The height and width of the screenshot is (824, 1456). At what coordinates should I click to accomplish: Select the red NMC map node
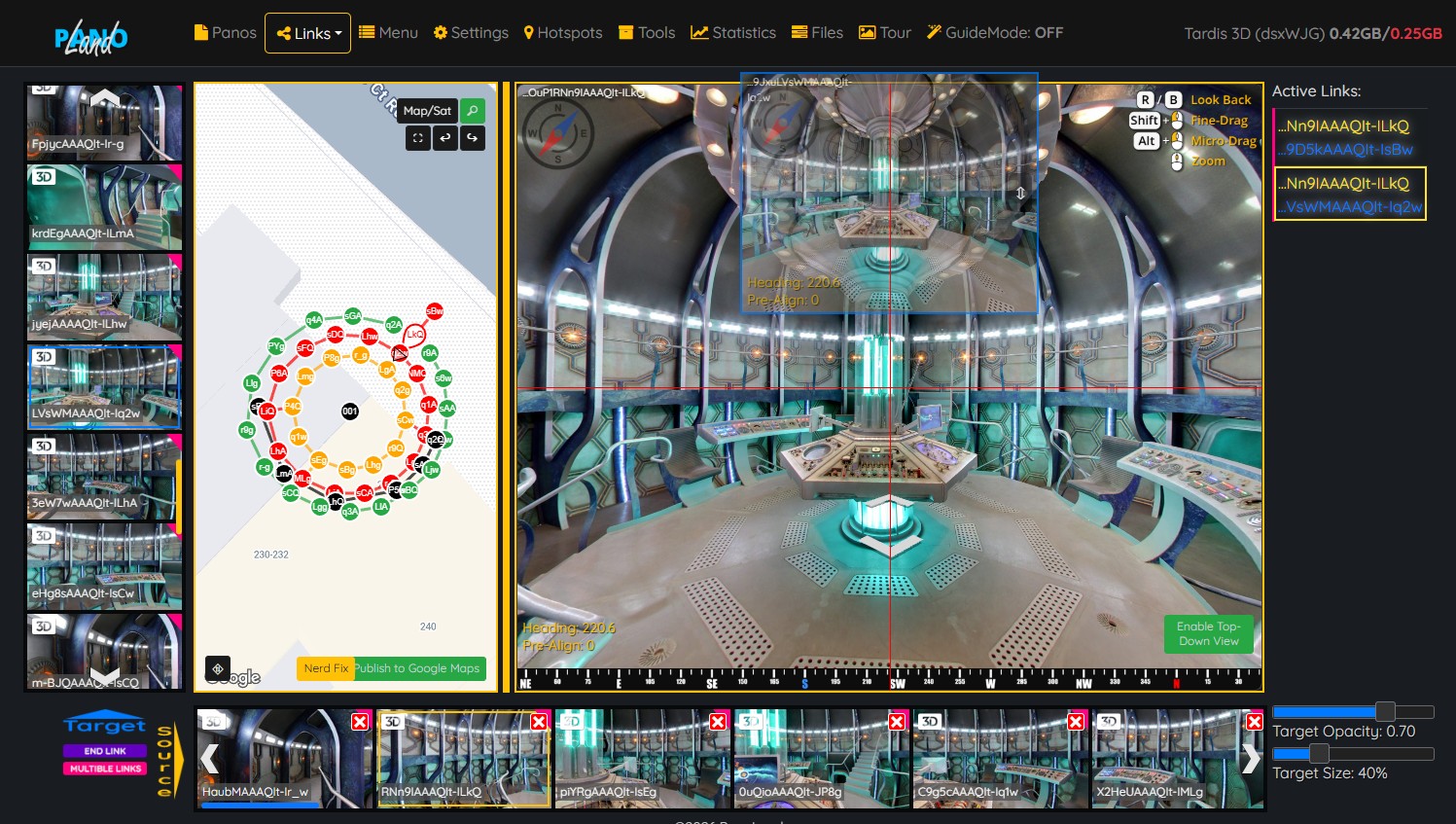point(417,373)
